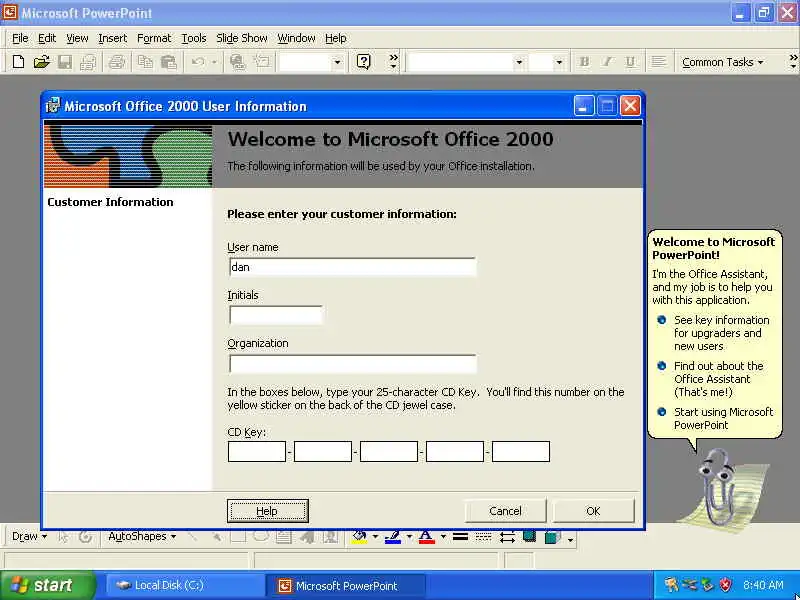
Task: Click the Print icon in toolbar
Action: (116, 62)
